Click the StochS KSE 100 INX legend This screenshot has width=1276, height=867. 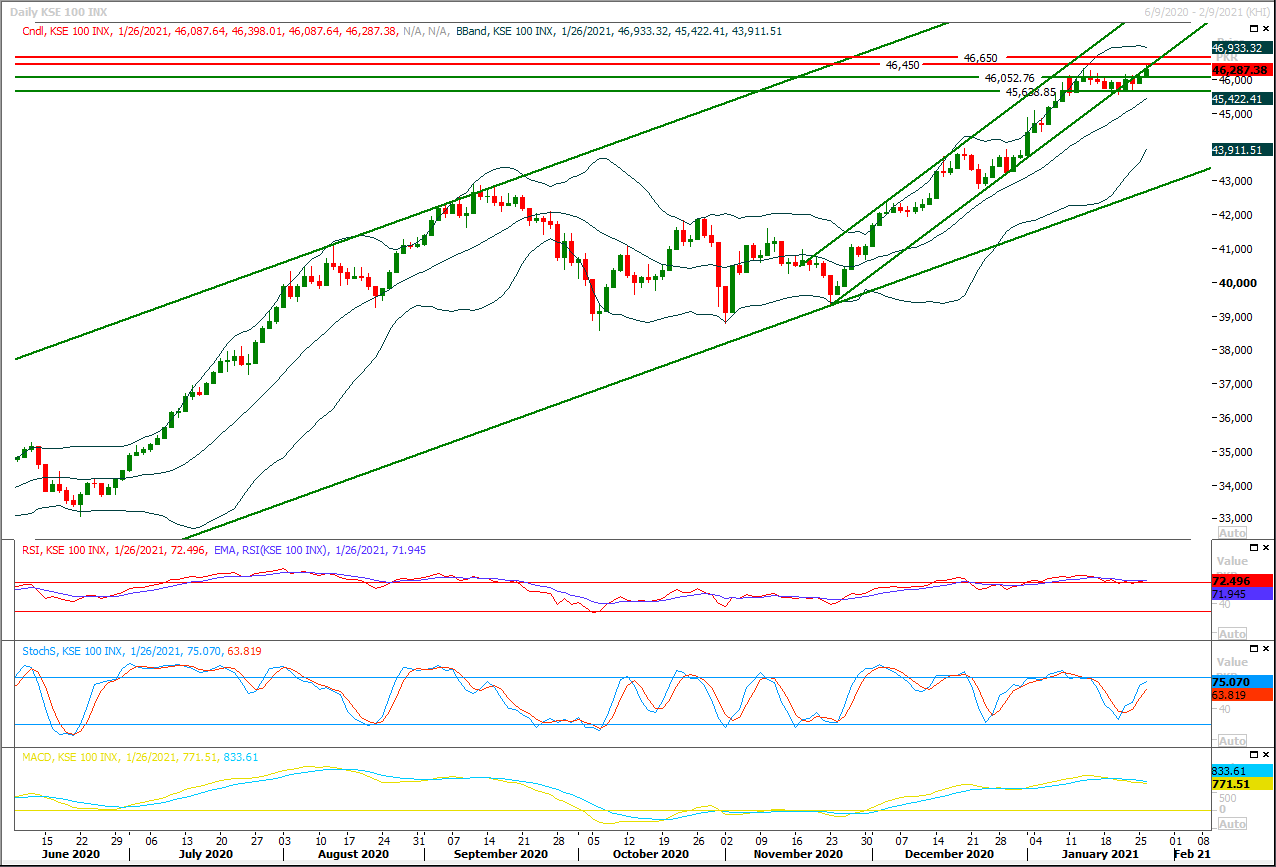point(142,651)
